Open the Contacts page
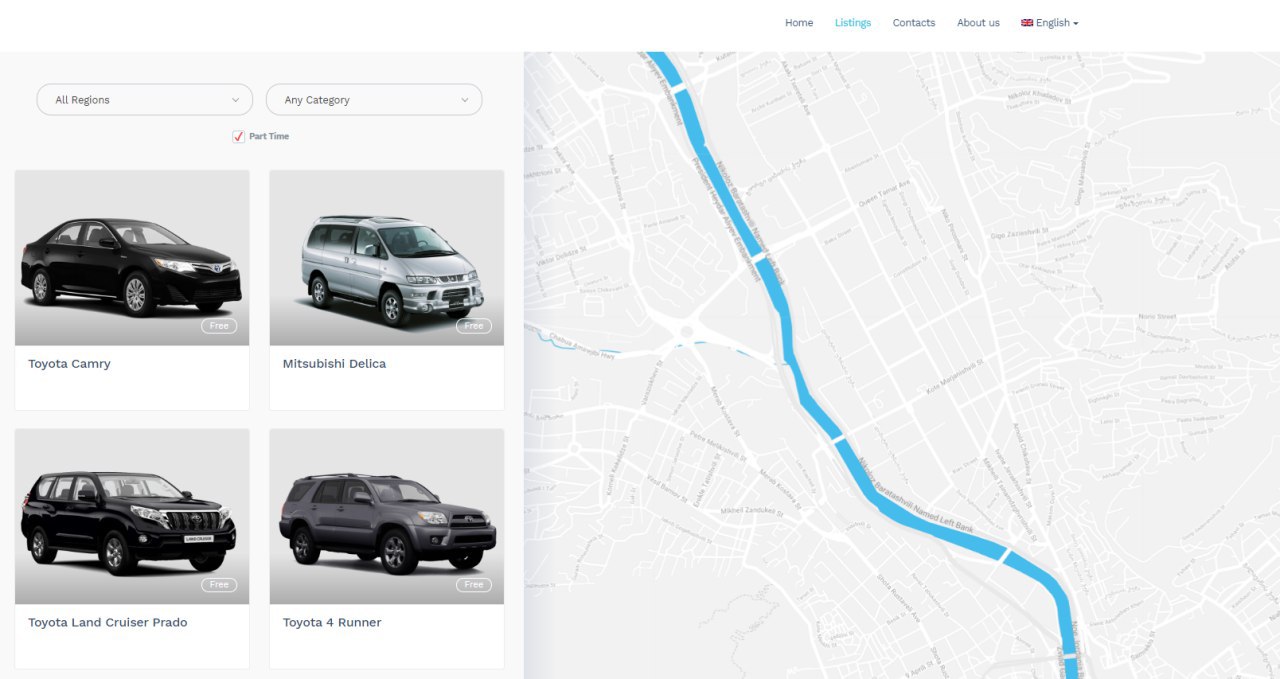Viewport: 1280px width, 679px height. tap(914, 23)
